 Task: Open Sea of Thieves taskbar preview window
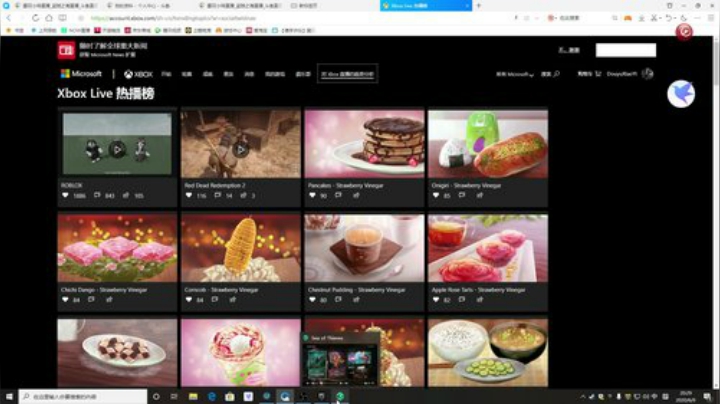pos(340,359)
